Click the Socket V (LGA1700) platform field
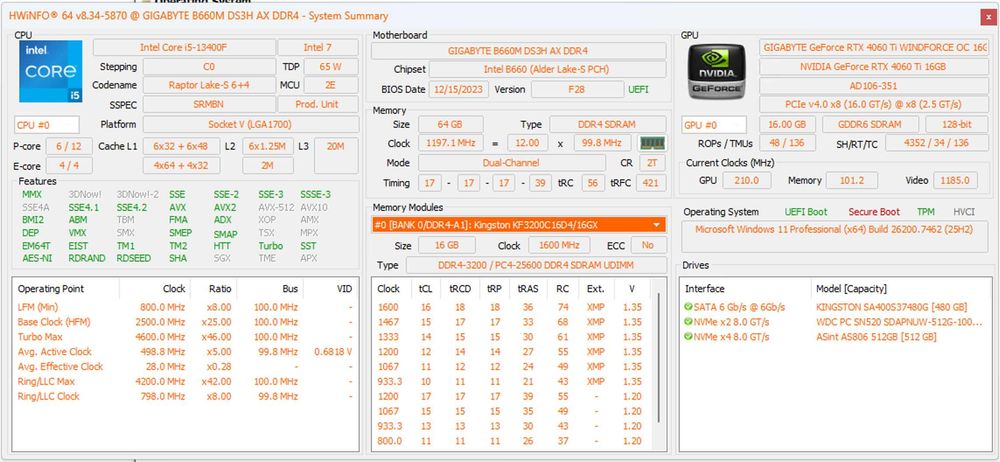Viewport: 1000px width, 462px height. pyautogui.click(x=250, y=124)
